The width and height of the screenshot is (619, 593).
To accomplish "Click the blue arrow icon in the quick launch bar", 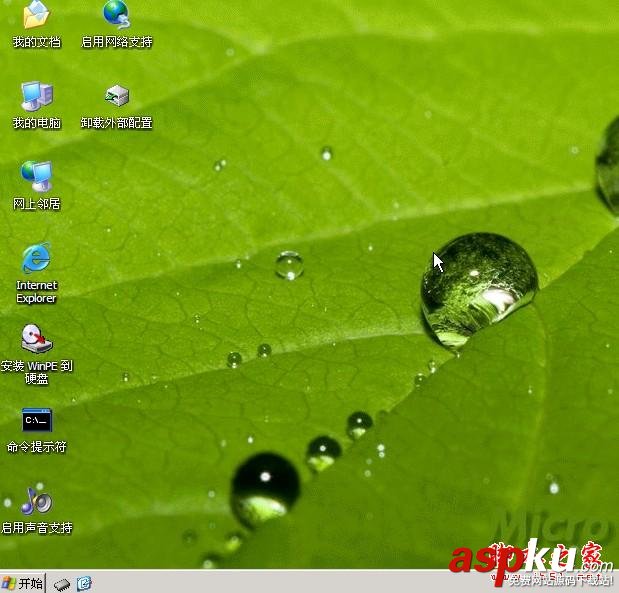I will 84,583.
